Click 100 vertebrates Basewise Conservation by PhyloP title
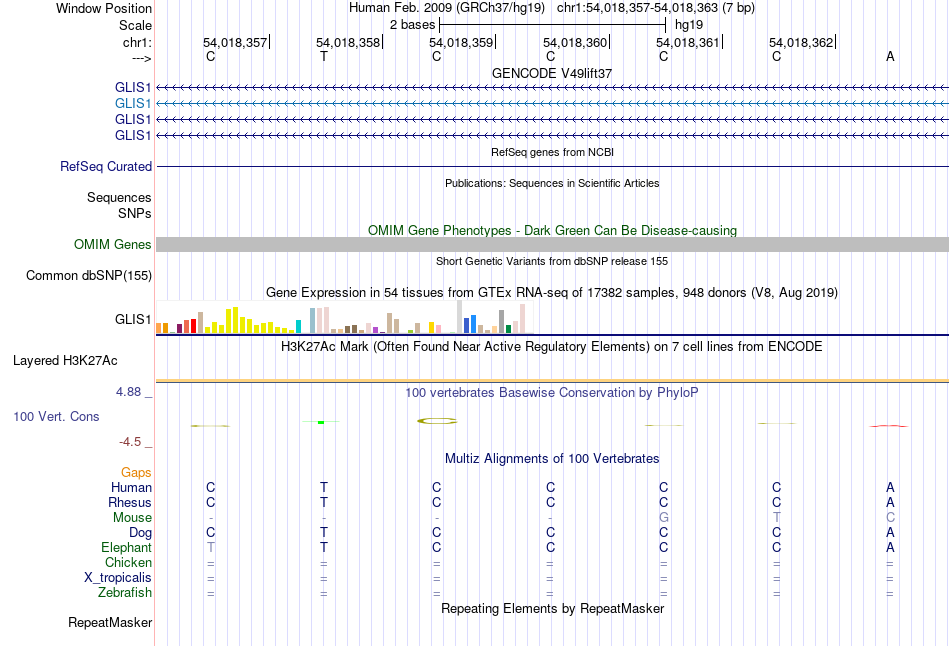Screen dimensions: 950x646 click(x=552, y=393)
